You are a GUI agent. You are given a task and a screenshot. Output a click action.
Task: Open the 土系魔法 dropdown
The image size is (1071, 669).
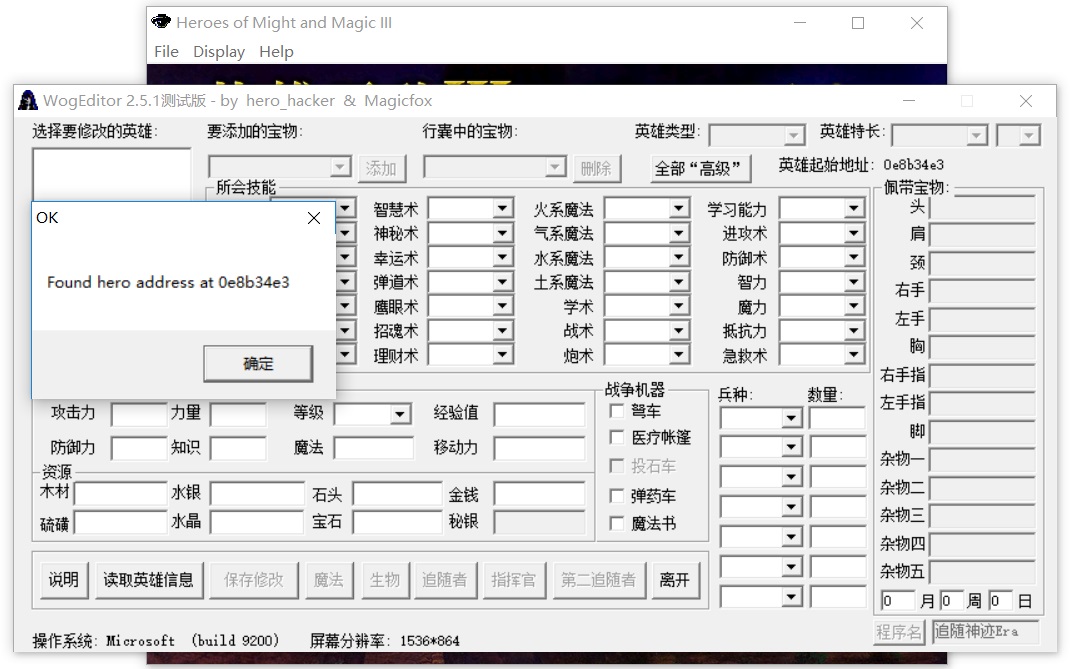point(678,282)
